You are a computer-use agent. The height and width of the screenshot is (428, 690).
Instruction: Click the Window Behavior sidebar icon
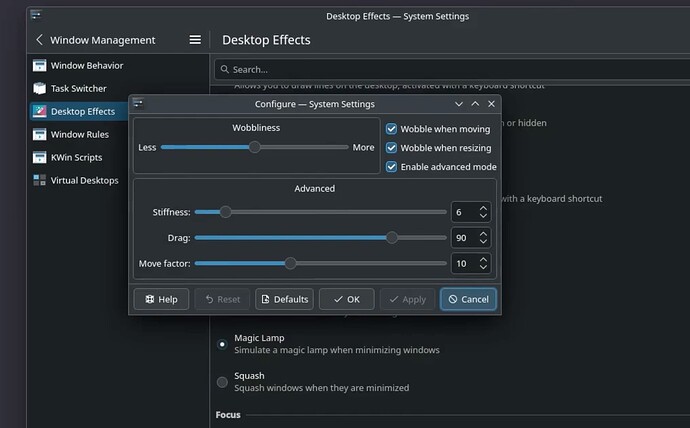(39, 65)
